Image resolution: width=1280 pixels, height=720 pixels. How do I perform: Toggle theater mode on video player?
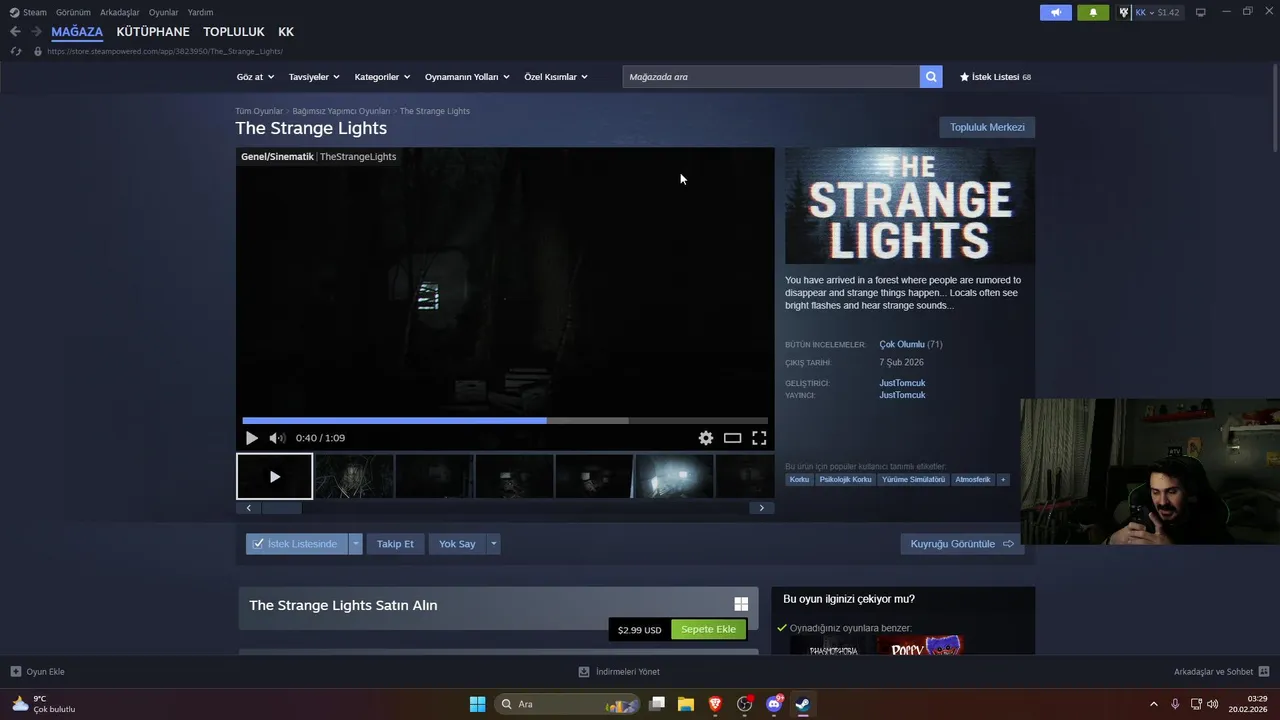tap(733, 438)
